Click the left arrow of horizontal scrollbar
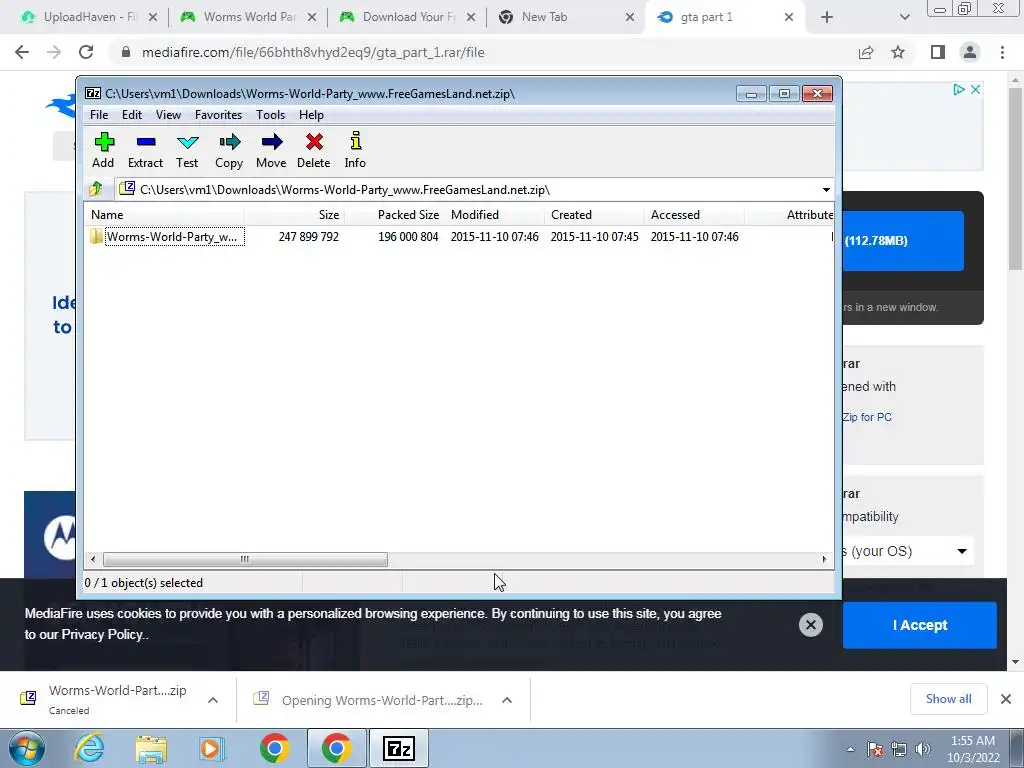The height and width of the screenshot is (768, 1024). [93, 560]
